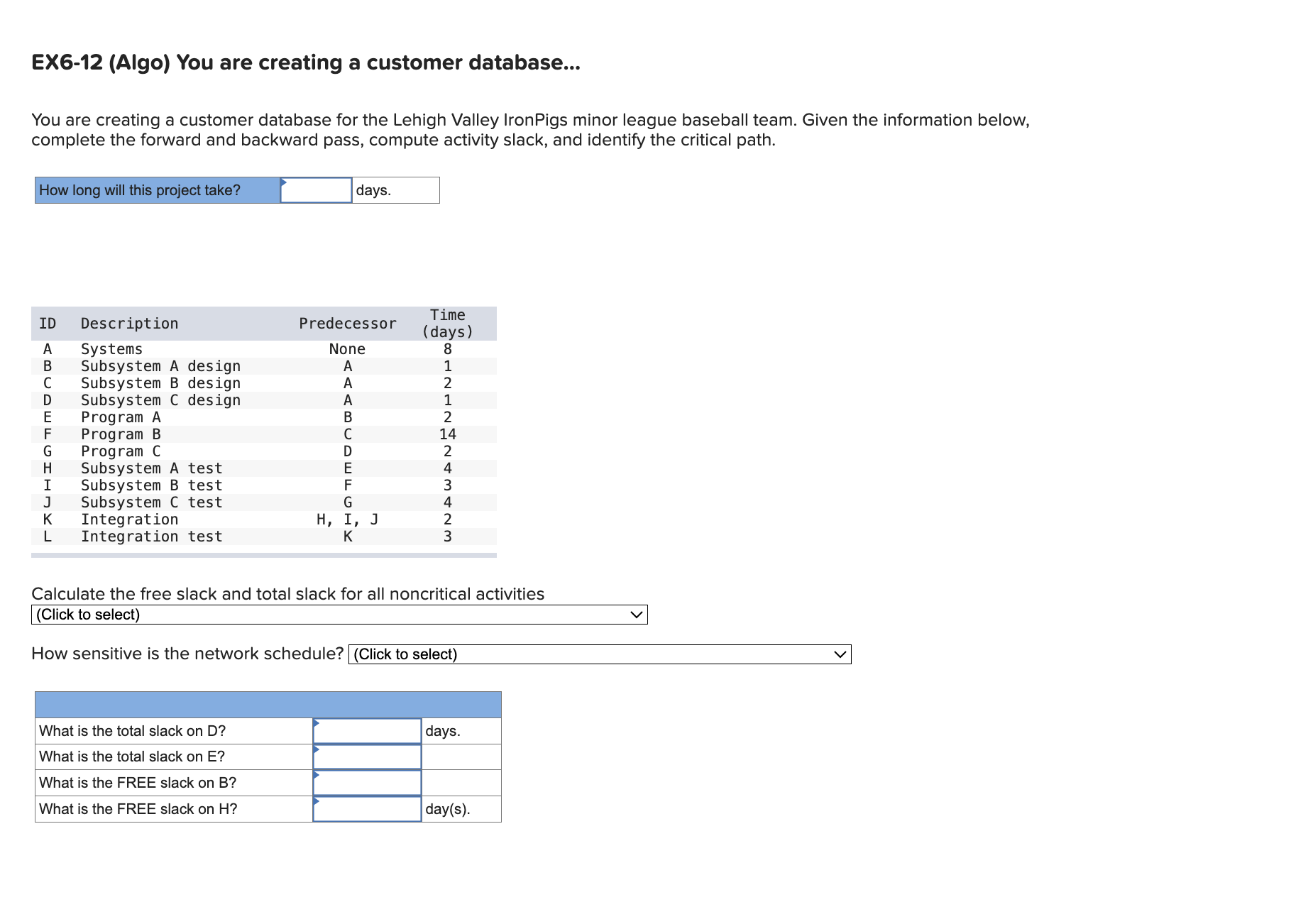Click the blue flag marker on total slack E field
The width and height of the screenshot is (1313, 924).
317,750
